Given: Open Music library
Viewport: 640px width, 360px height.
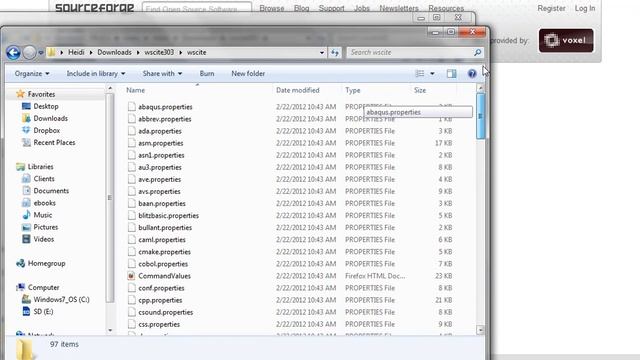Looking at the screenshot, I should click(x=42, y=215).
